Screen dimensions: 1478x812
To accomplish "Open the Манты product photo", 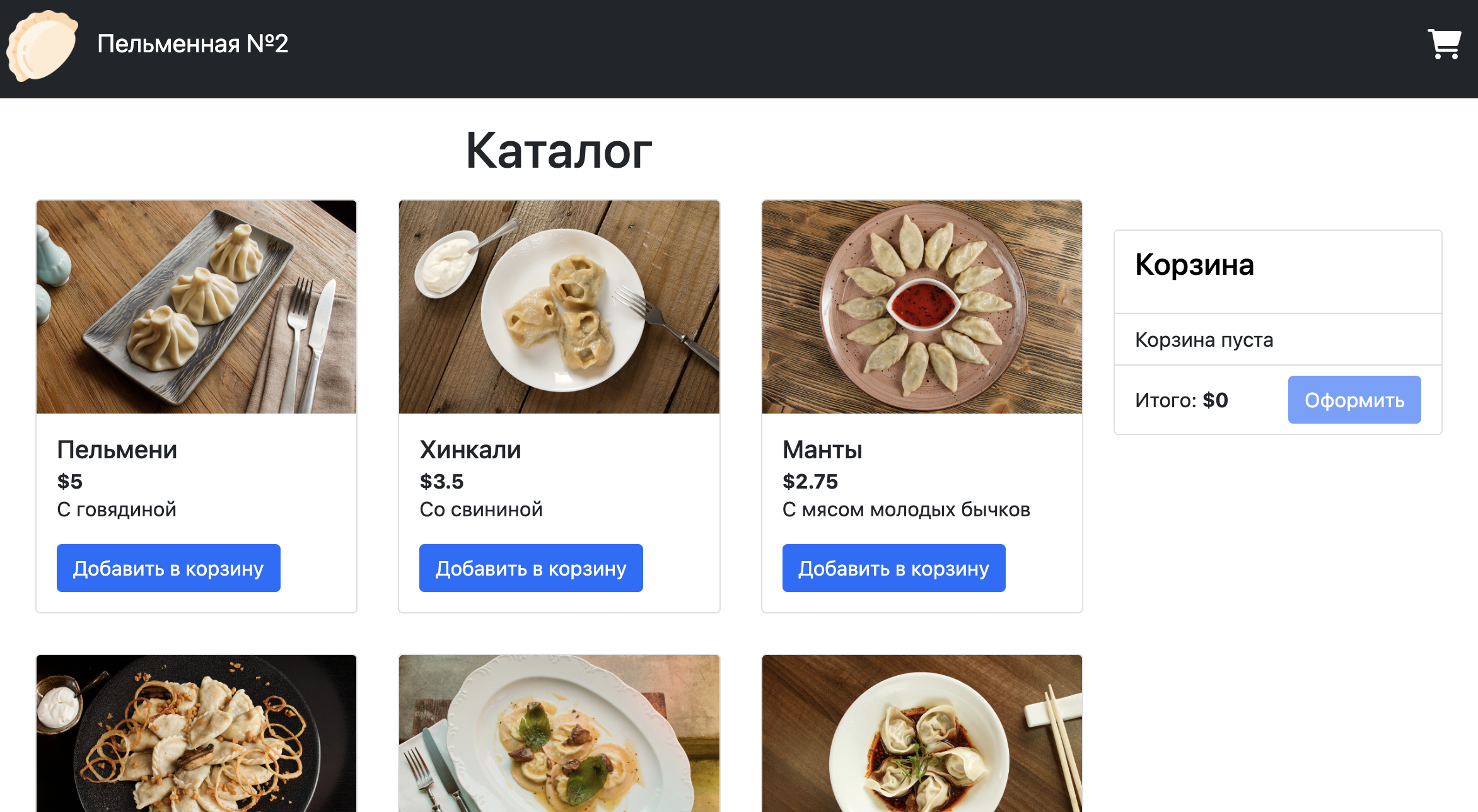I will coord(922,307).
